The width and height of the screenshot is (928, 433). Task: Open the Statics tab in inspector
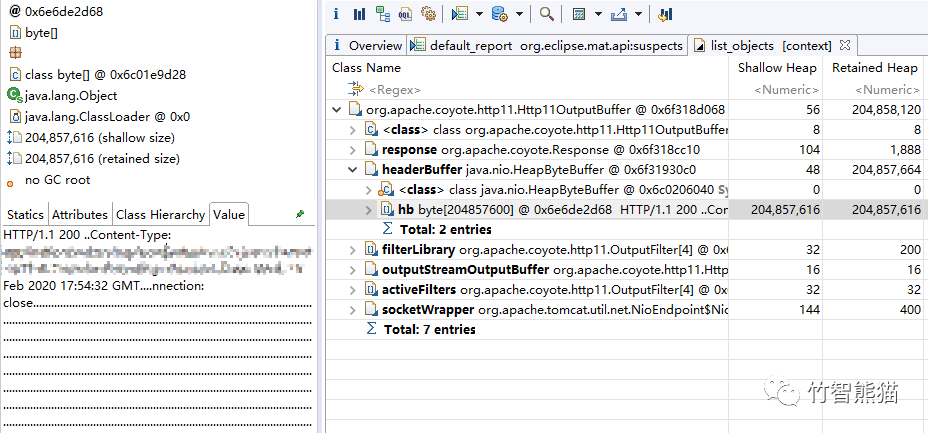pyautogui.click(x=25, y=214)
